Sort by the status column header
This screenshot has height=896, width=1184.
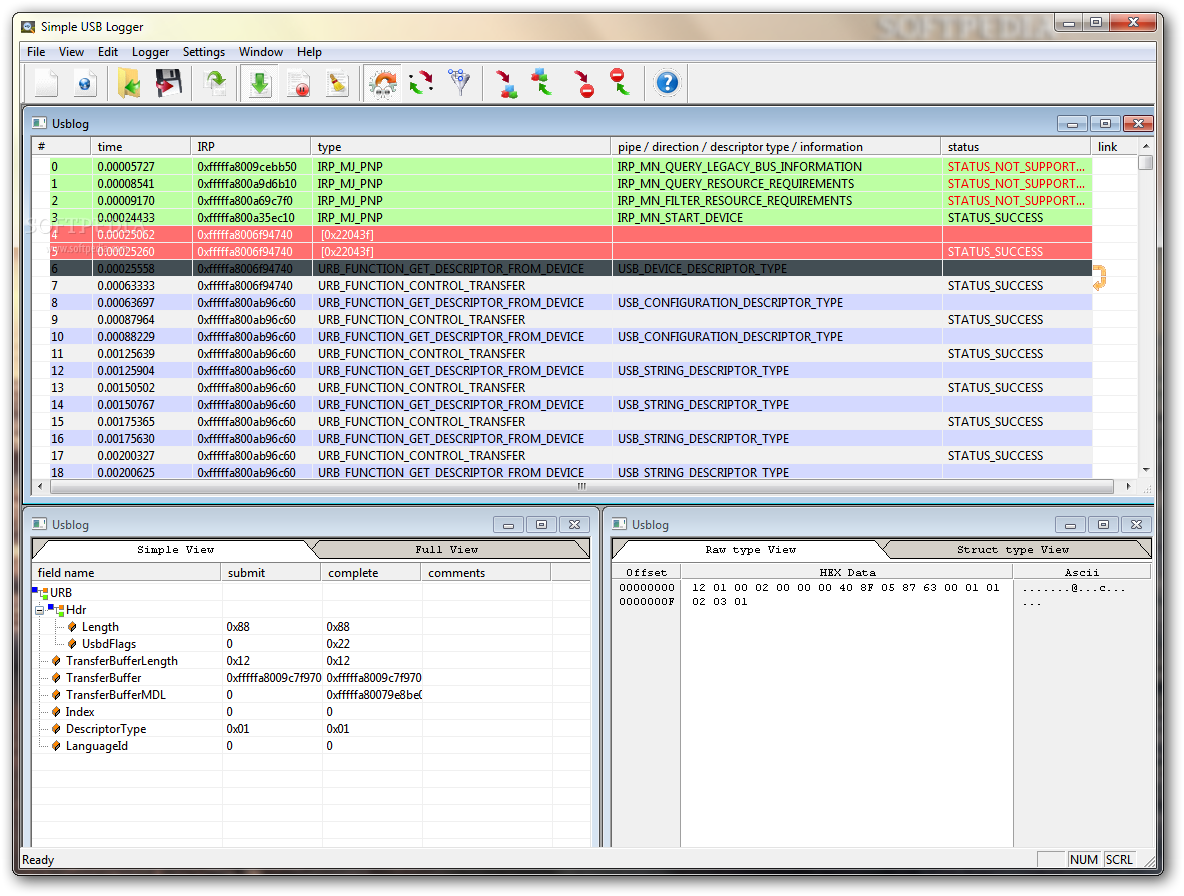1016,146
